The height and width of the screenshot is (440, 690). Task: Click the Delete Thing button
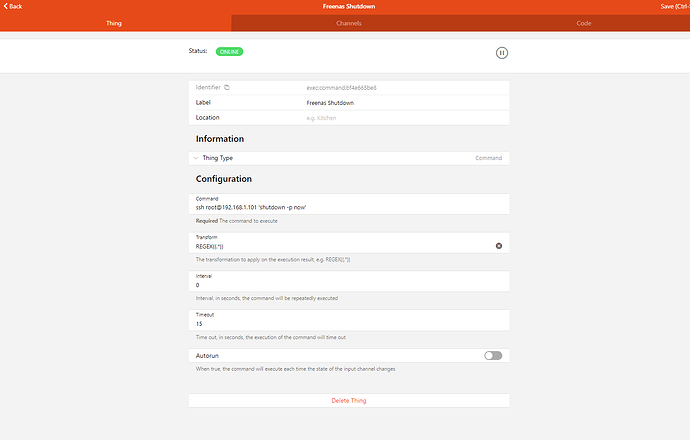click(x=349, y=400)
